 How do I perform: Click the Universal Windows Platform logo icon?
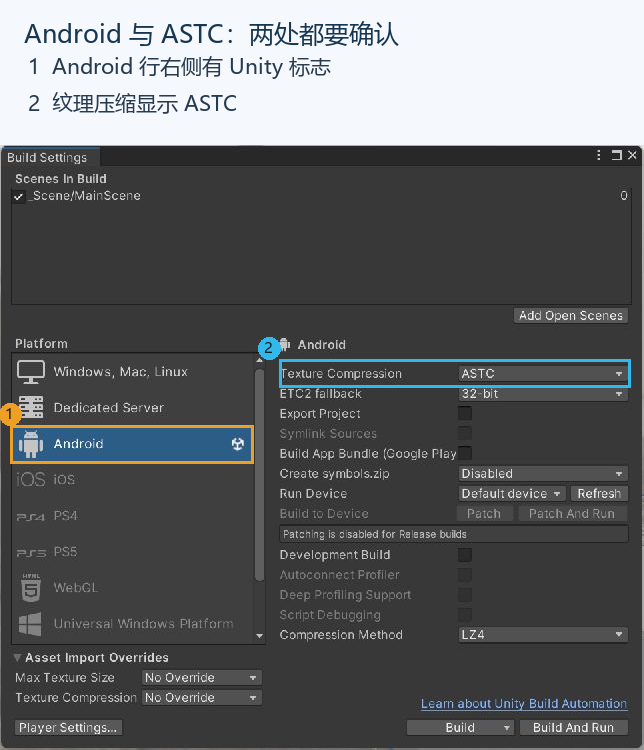30,624
